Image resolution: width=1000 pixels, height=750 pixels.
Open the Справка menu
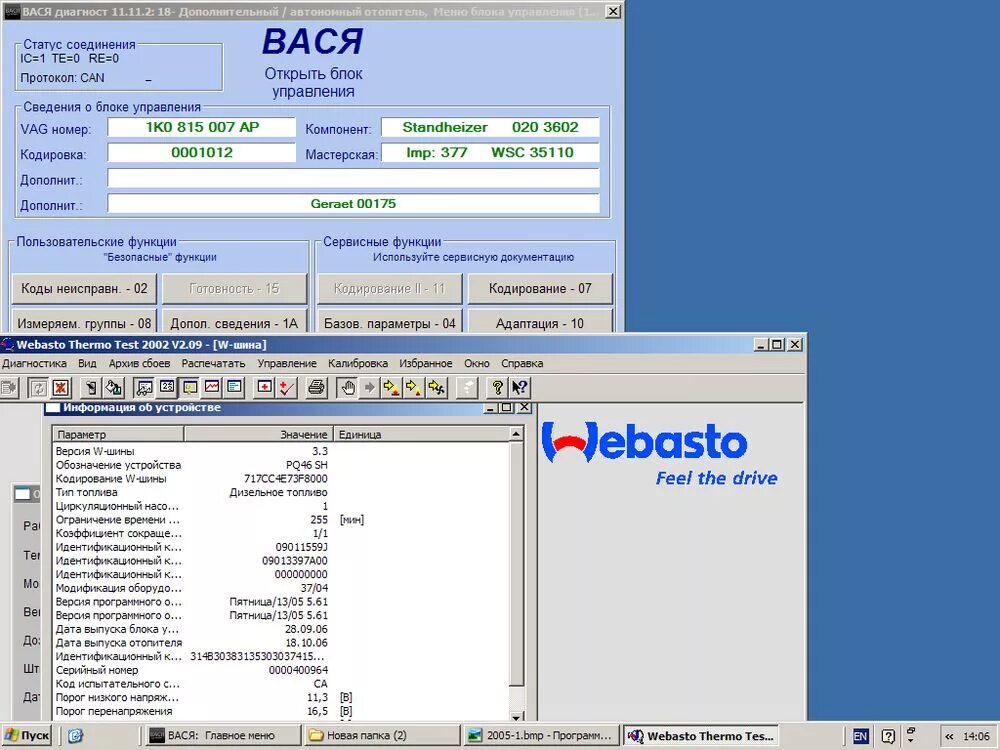(522, 363)
